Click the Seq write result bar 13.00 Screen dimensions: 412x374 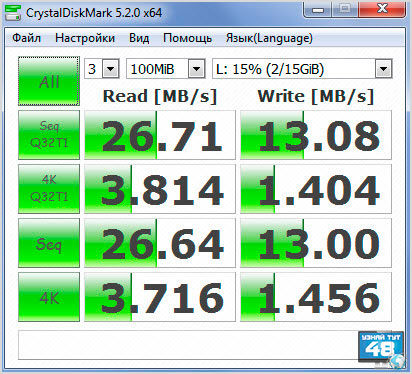click(x=316, y=243)
